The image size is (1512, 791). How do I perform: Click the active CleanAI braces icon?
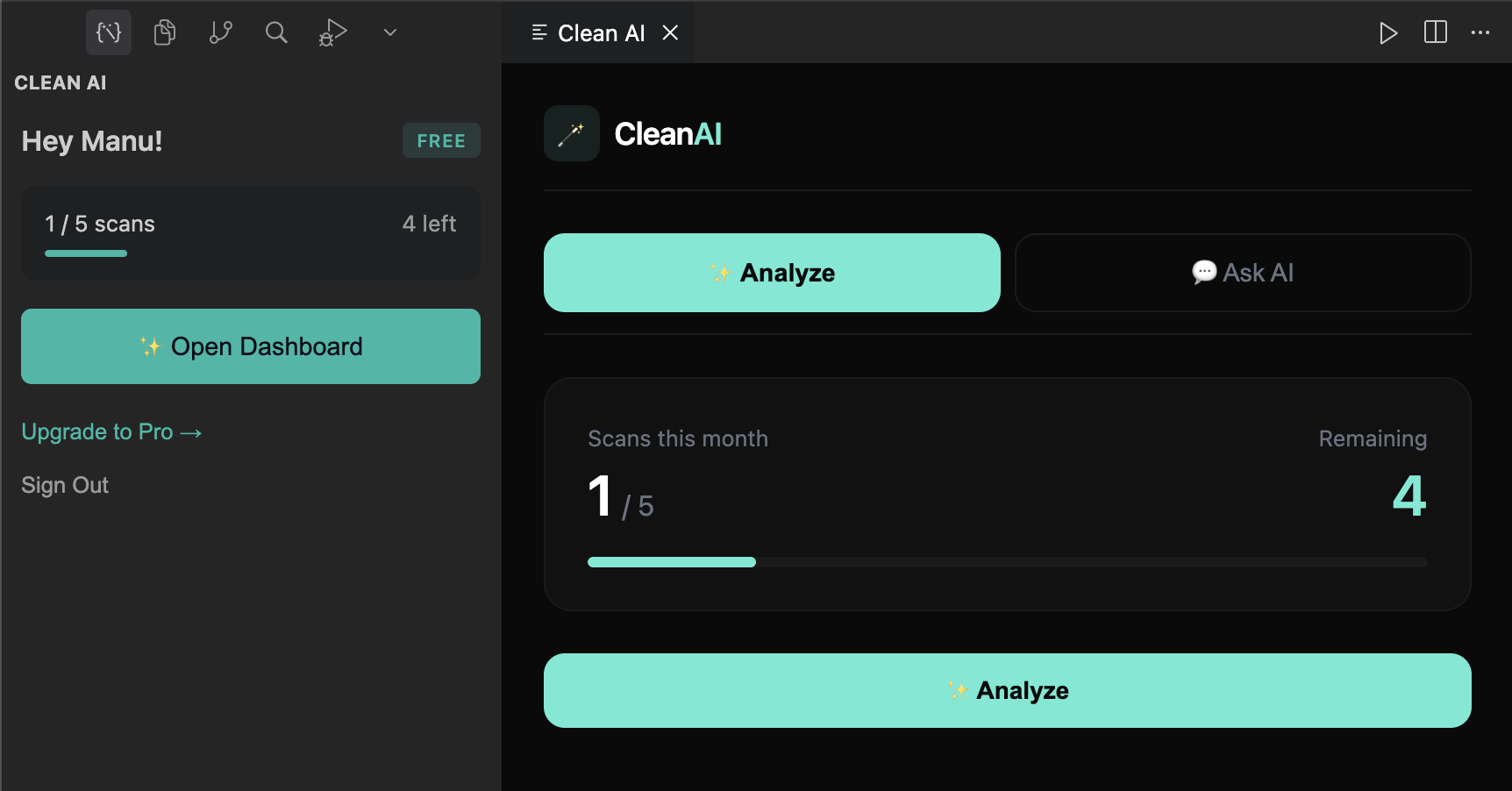pyautogui.click(x=108, y=32)
